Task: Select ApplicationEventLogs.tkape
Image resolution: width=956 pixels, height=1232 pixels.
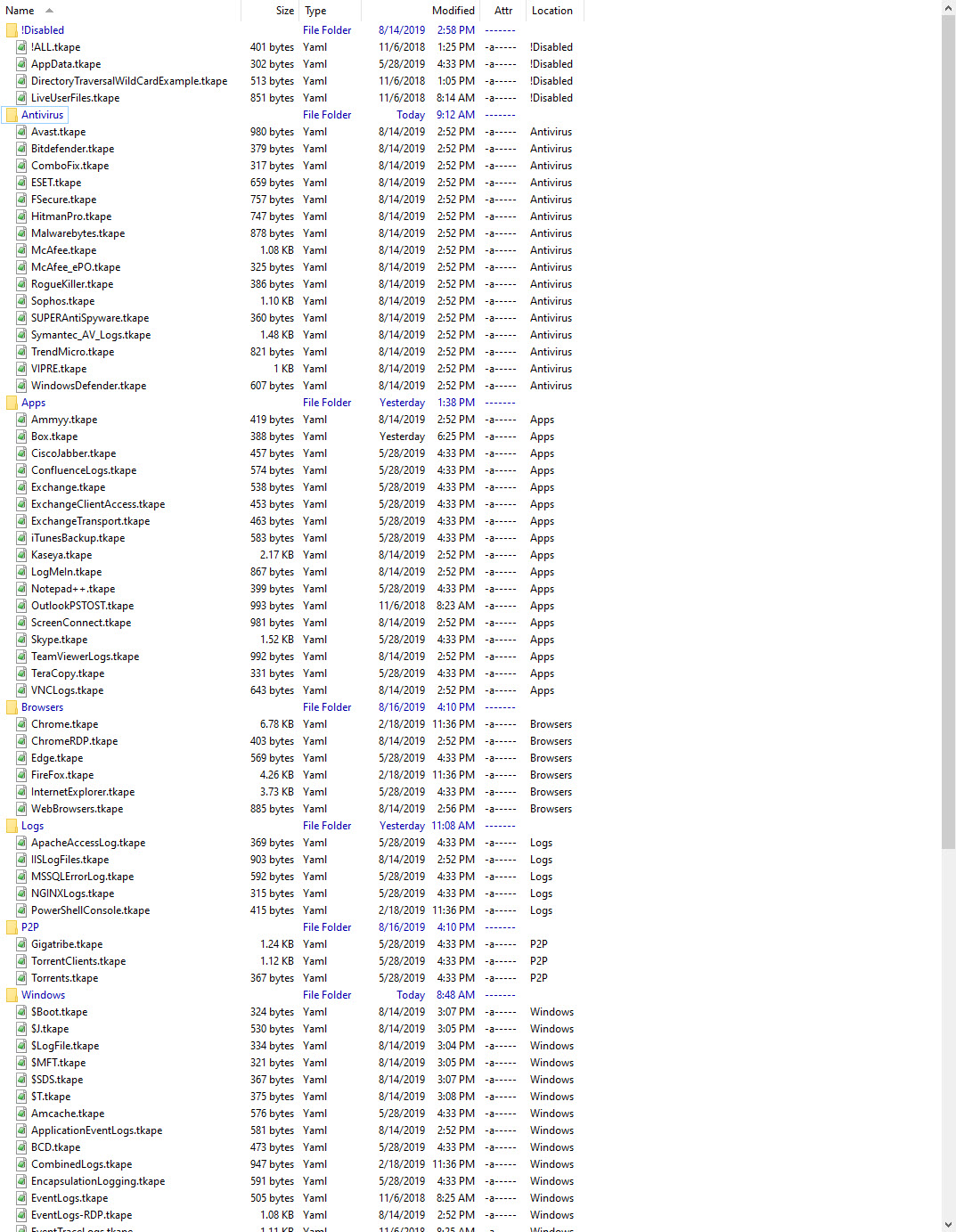Action: (97, 1130)
